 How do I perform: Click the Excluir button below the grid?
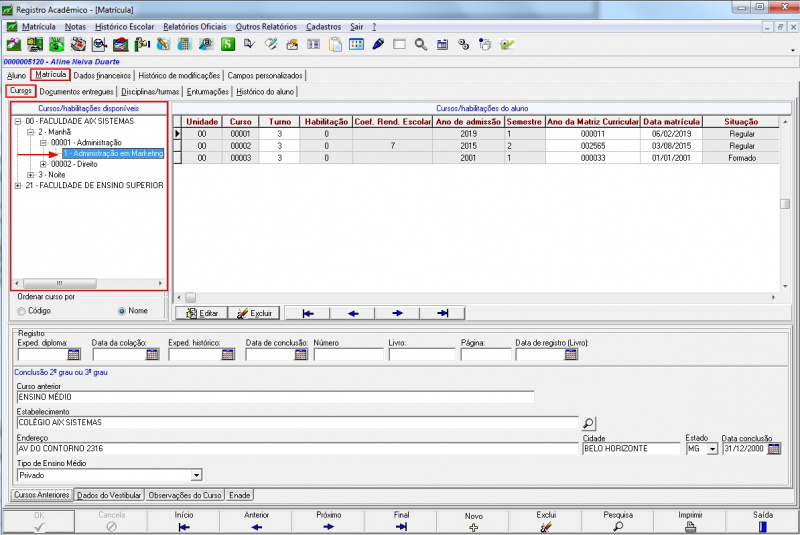pyautogui.click(x=252, y=313)
